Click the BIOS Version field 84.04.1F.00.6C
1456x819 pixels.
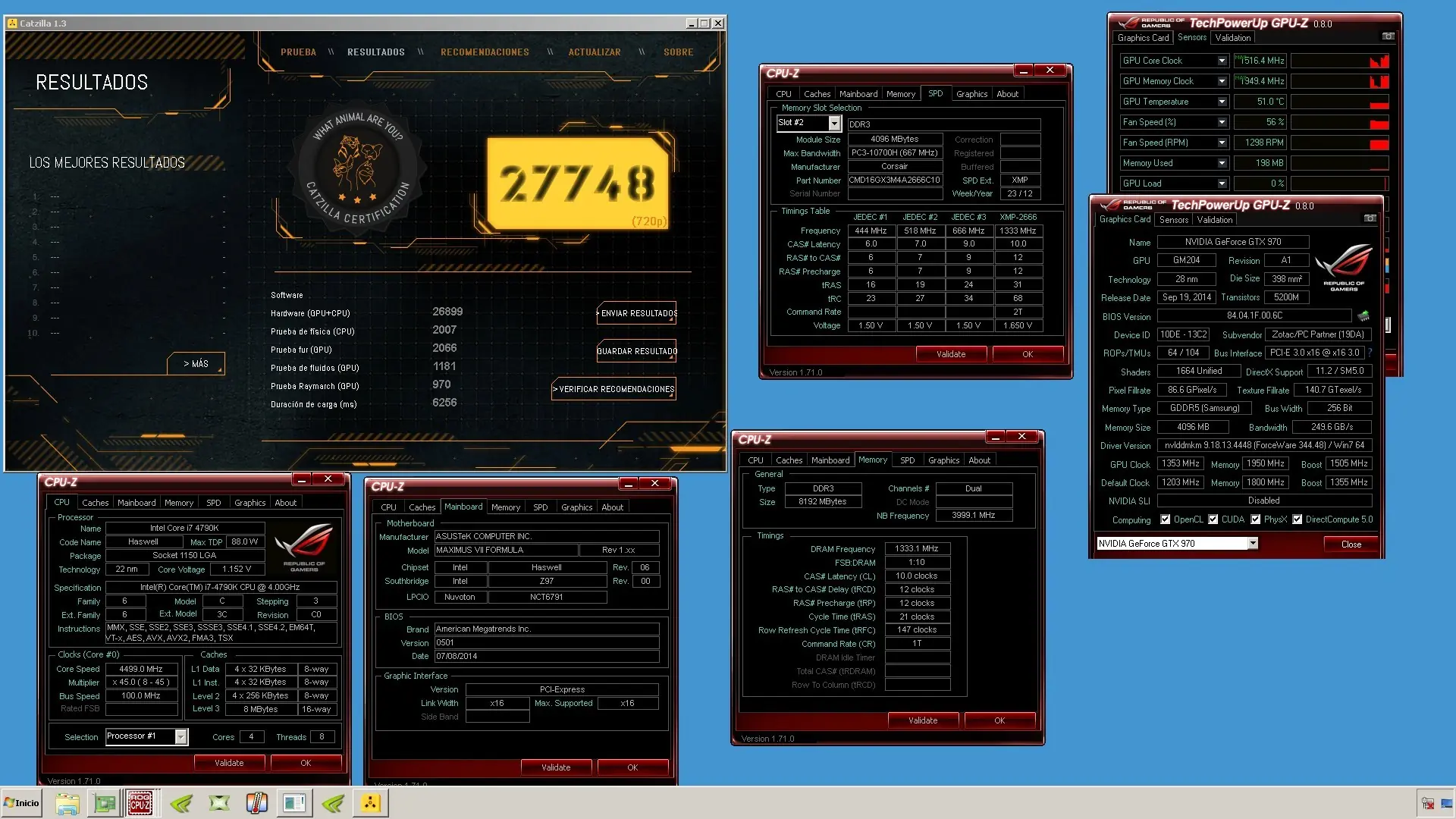coord(1254,315)
